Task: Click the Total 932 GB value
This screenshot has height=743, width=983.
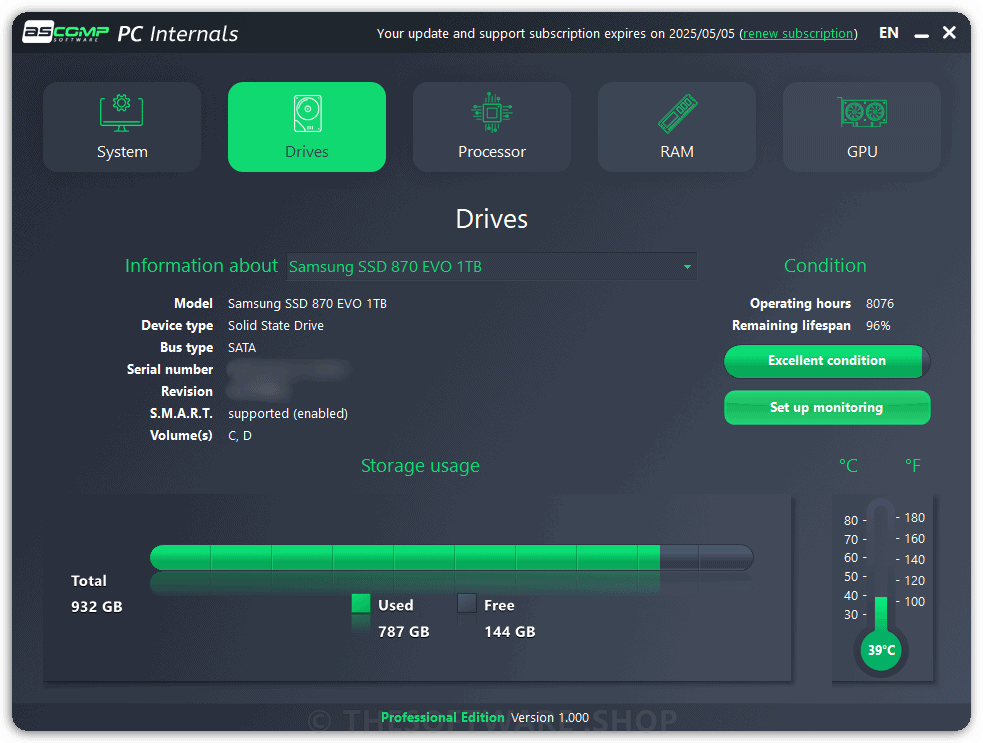Action: 97,607
